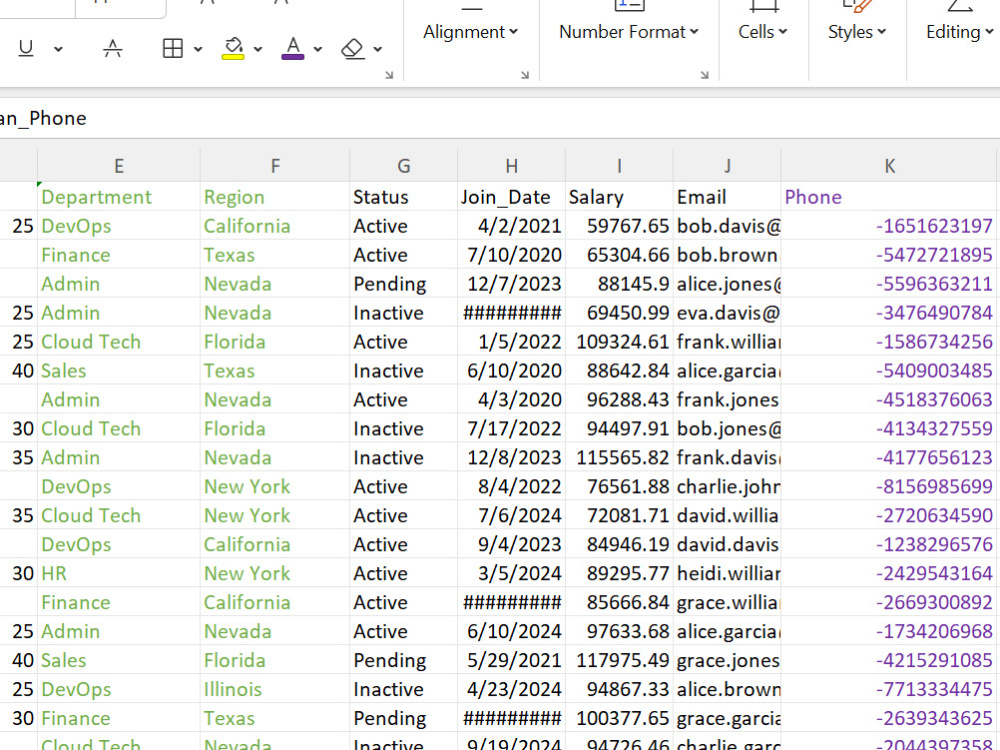Viewport: 1000px width, 750px height.
Task: Apply underline formatting
Action: 26,48
